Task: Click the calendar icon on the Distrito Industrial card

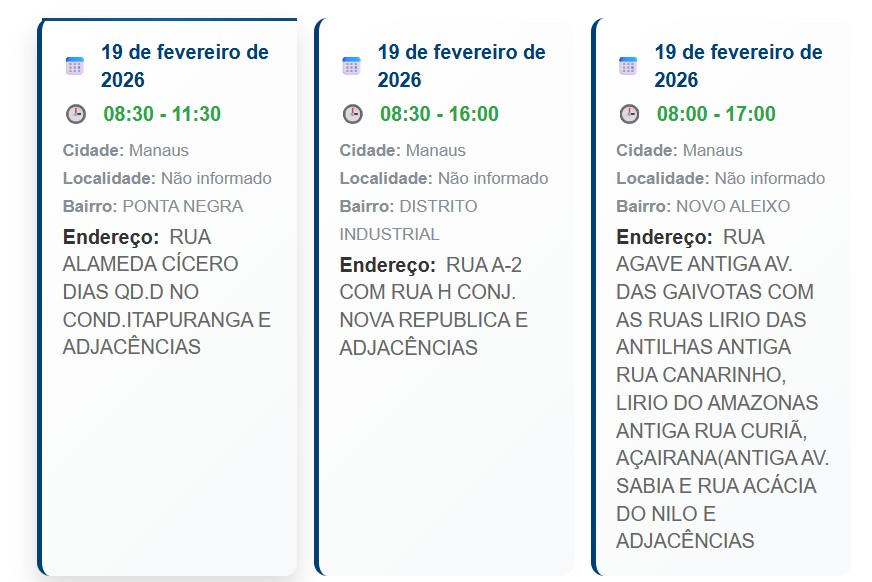Action: (351, 66)
